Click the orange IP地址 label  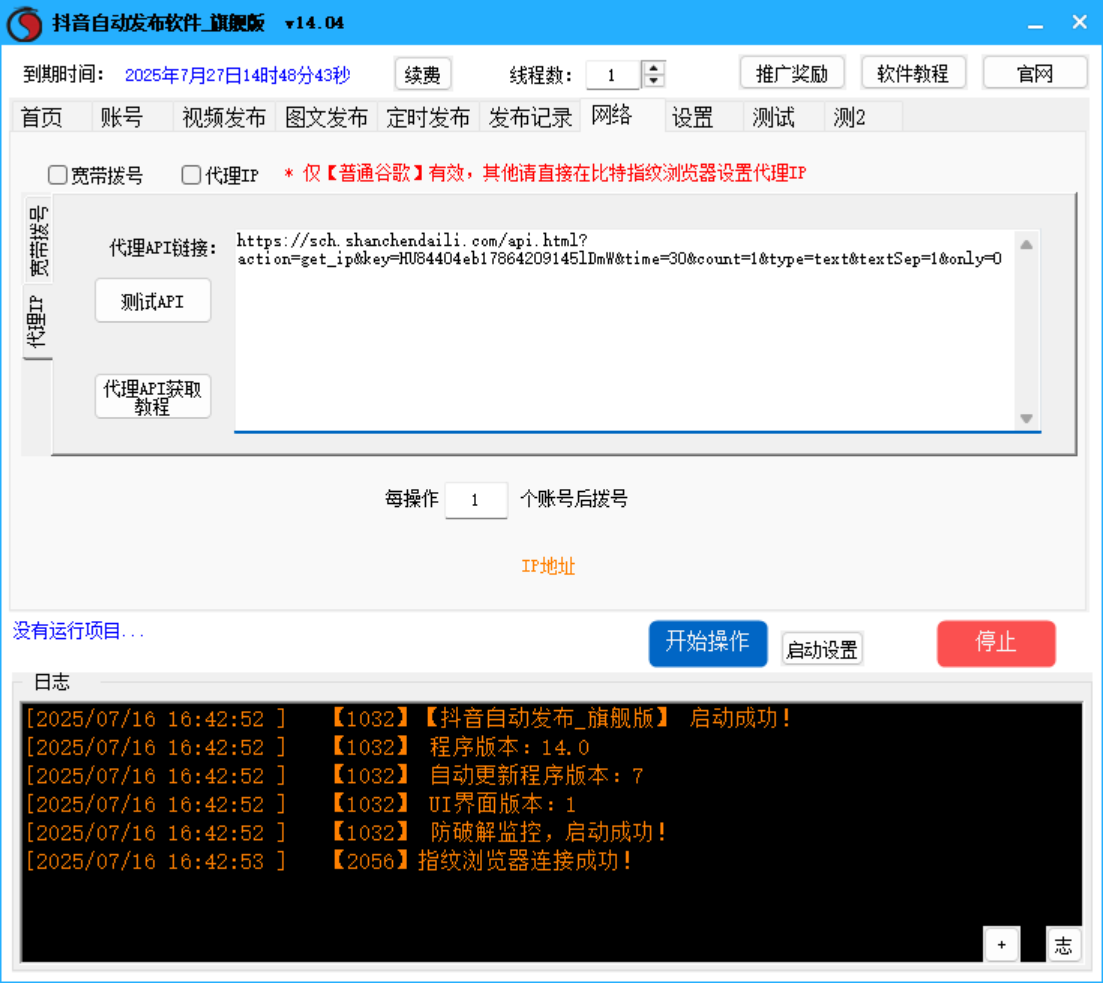click(548, 566)
